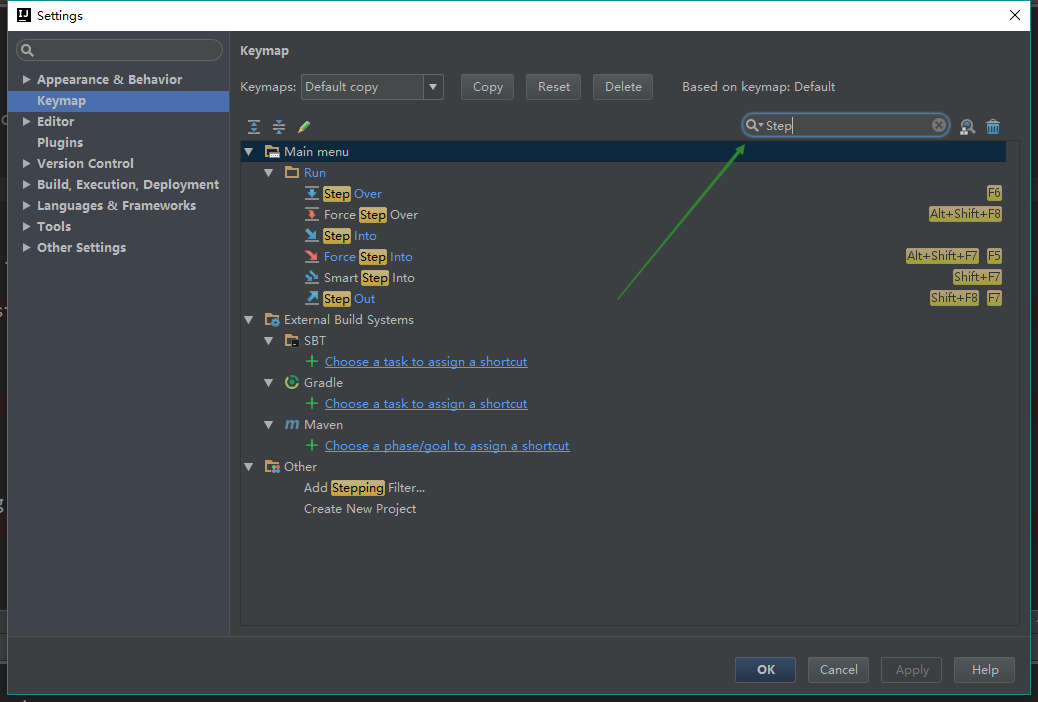Image resolution: width=1038 pixels, height=702 pixels.
Task: Click the SBT folder icon
Action: click(292, 340)
